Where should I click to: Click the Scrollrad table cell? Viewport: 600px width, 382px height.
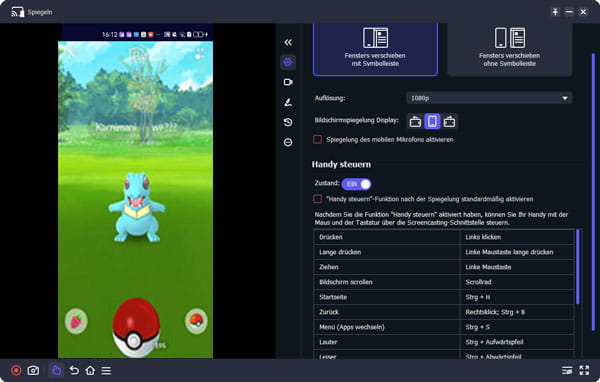[517, 282]
